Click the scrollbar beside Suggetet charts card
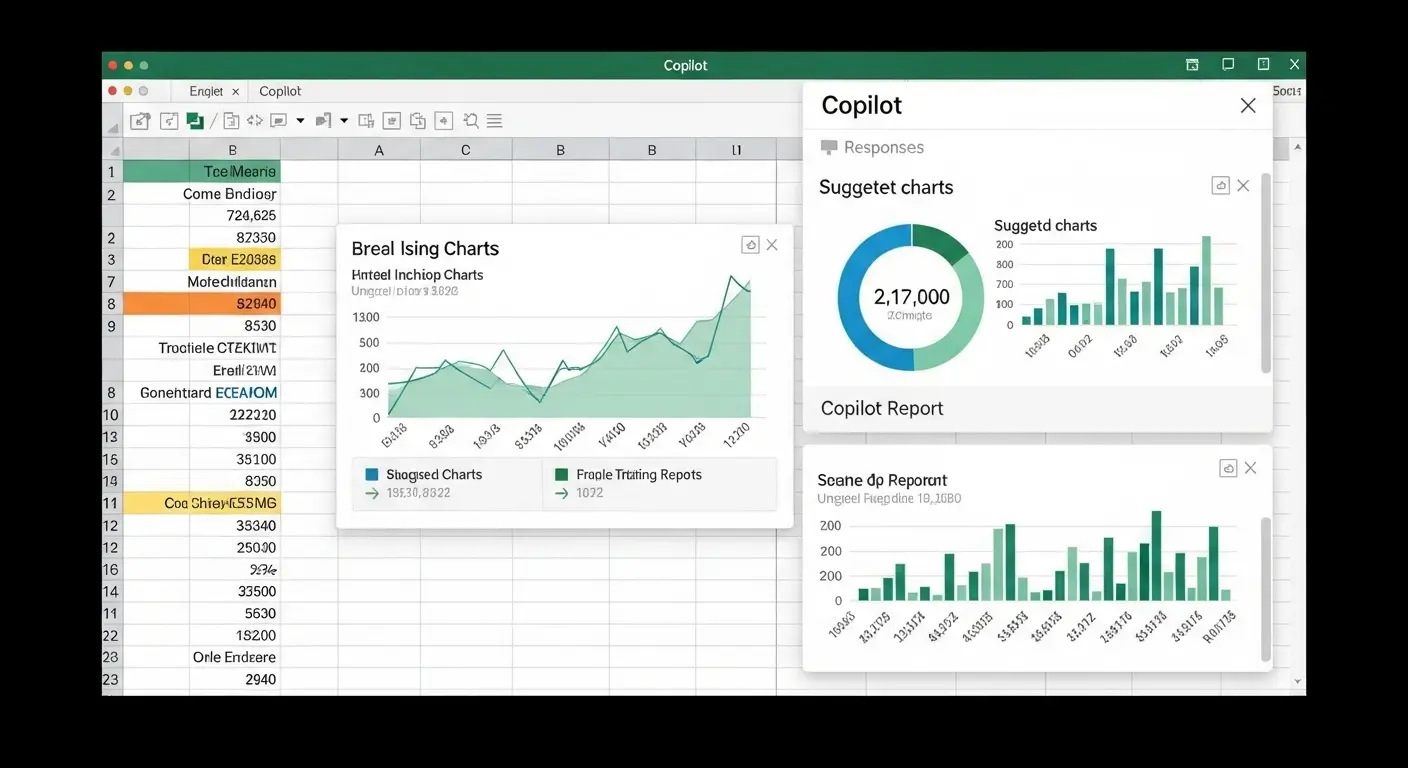The height and width of the screenshot is (768, 1408). (x=1266, y=272)
